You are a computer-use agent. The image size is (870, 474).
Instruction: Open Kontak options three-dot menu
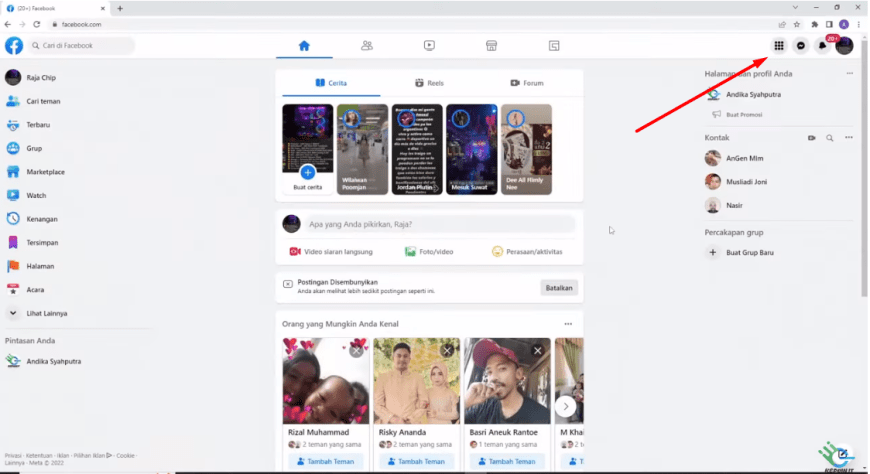tap(849, 138)
